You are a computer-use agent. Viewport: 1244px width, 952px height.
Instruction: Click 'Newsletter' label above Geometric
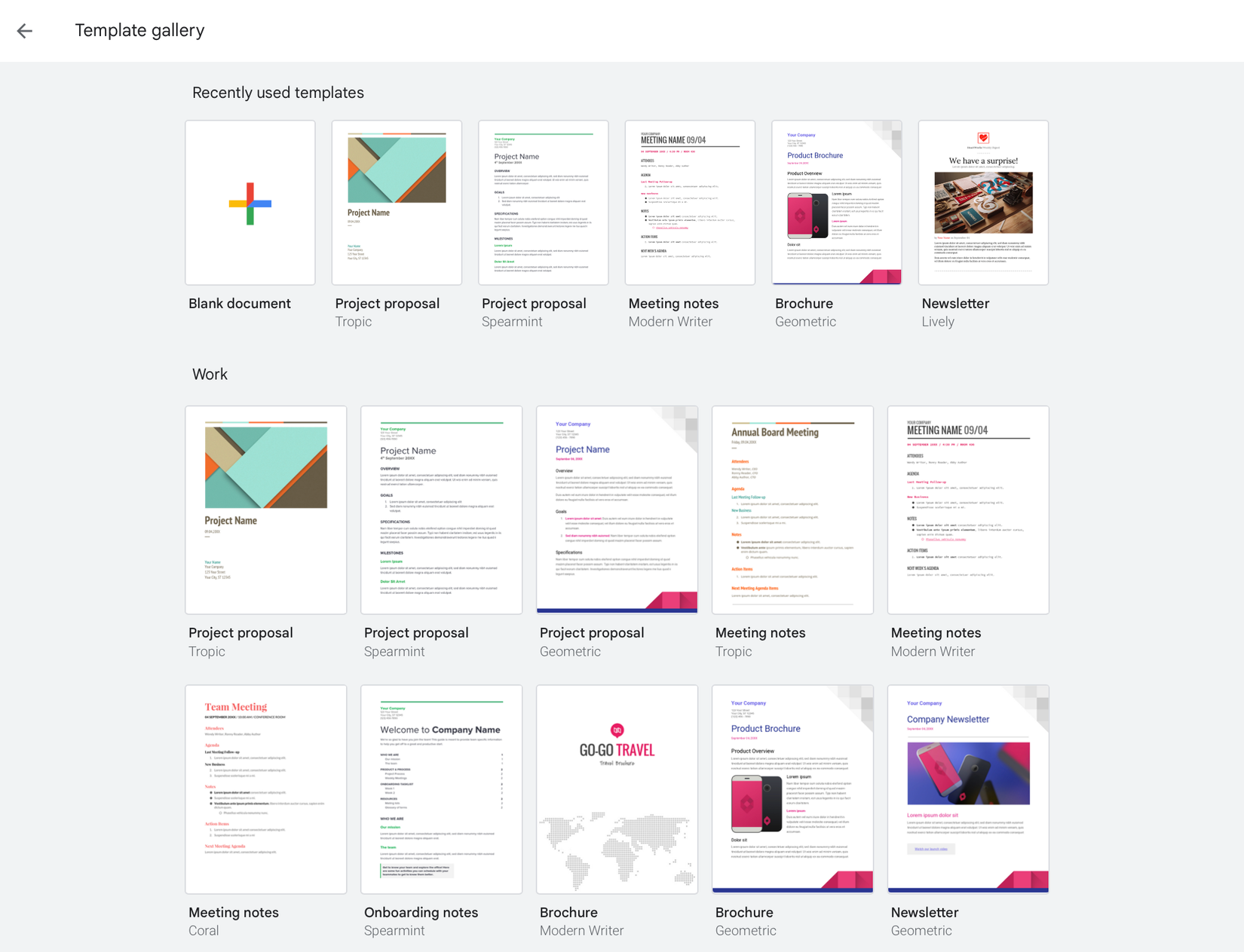924,912
